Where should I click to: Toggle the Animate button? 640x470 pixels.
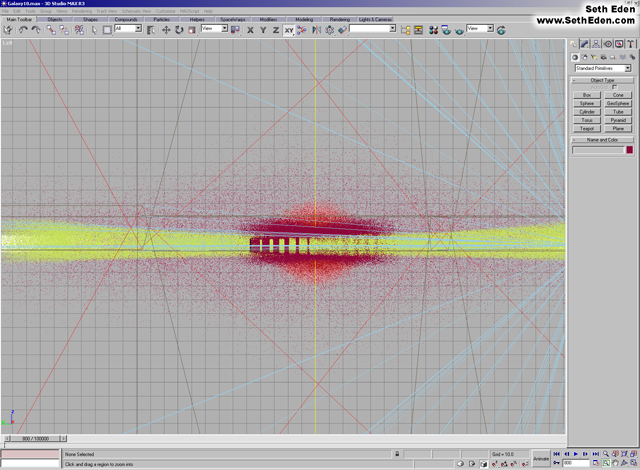coord(541,459)
